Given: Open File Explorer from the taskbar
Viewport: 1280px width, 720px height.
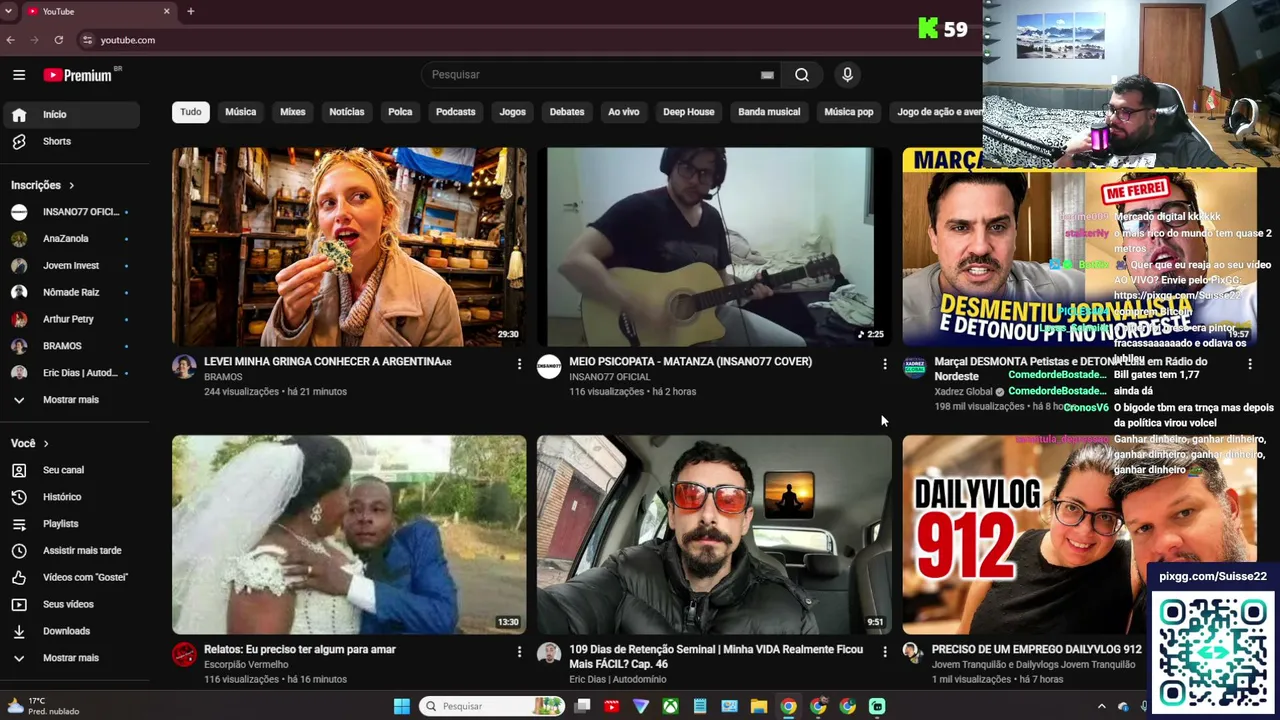Looking at the screenshot, I should tap(759, 706).
